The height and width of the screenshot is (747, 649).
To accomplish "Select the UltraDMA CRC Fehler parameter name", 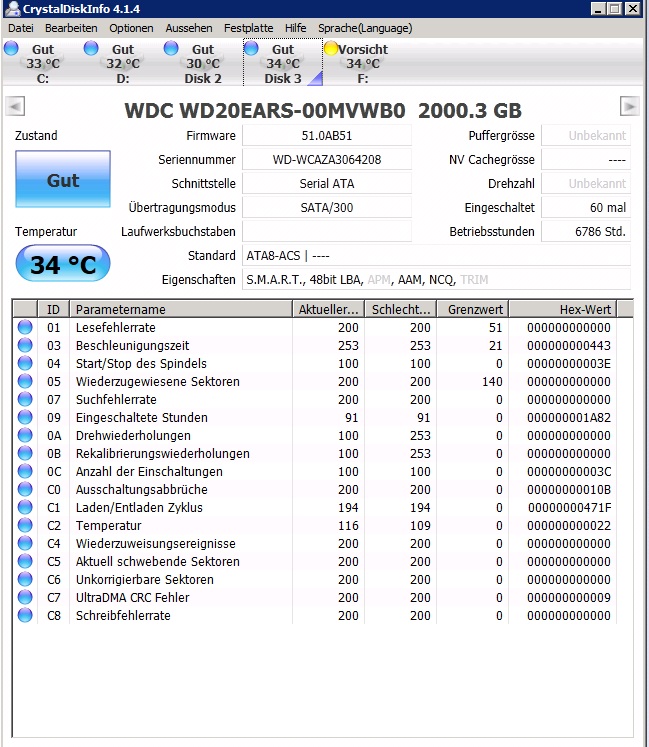I will [132, 597].
